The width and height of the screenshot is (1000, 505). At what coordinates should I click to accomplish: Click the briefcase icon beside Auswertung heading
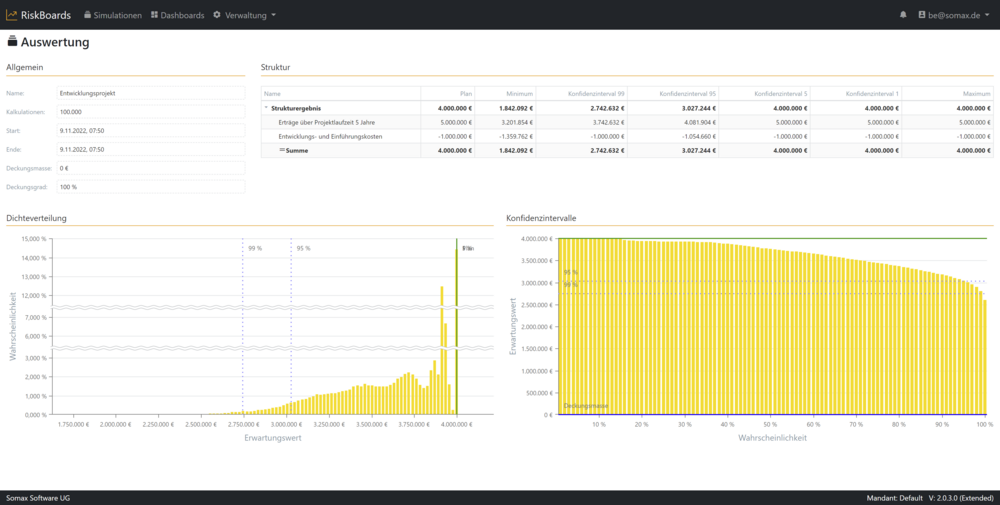pyautogui.click(x=12, y=42)
